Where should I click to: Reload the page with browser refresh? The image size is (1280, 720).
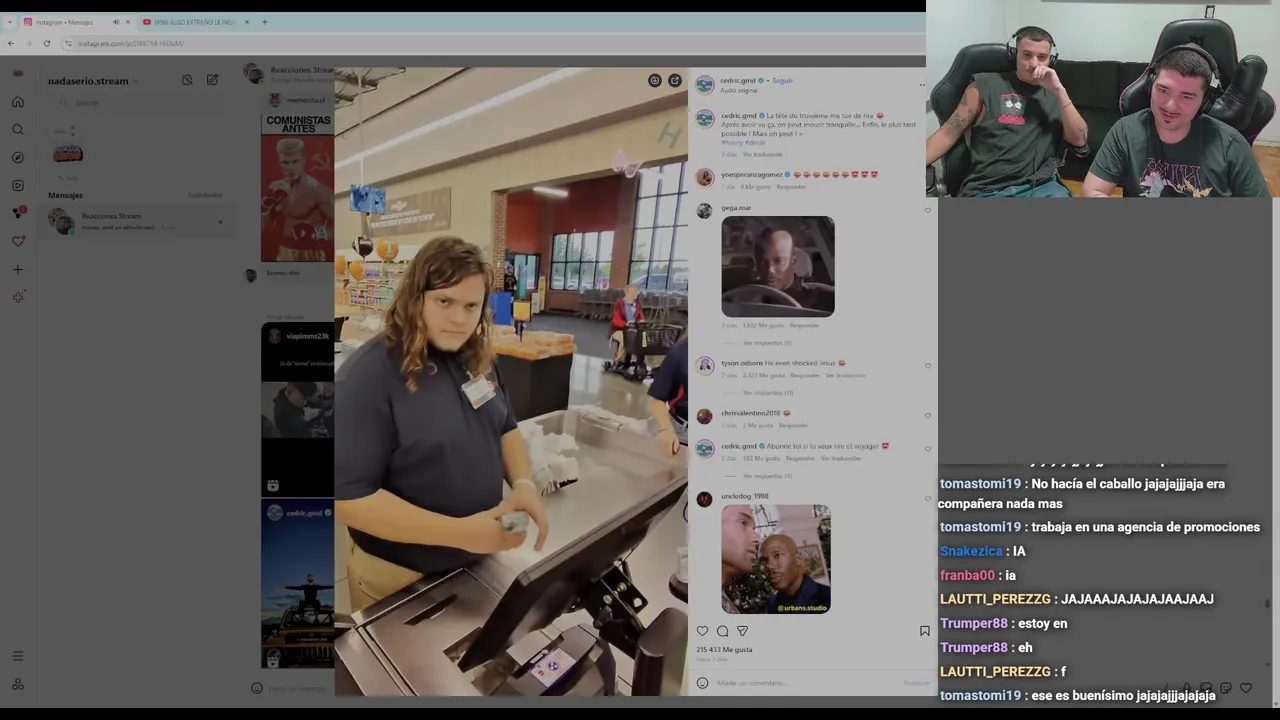pos(47,43)
